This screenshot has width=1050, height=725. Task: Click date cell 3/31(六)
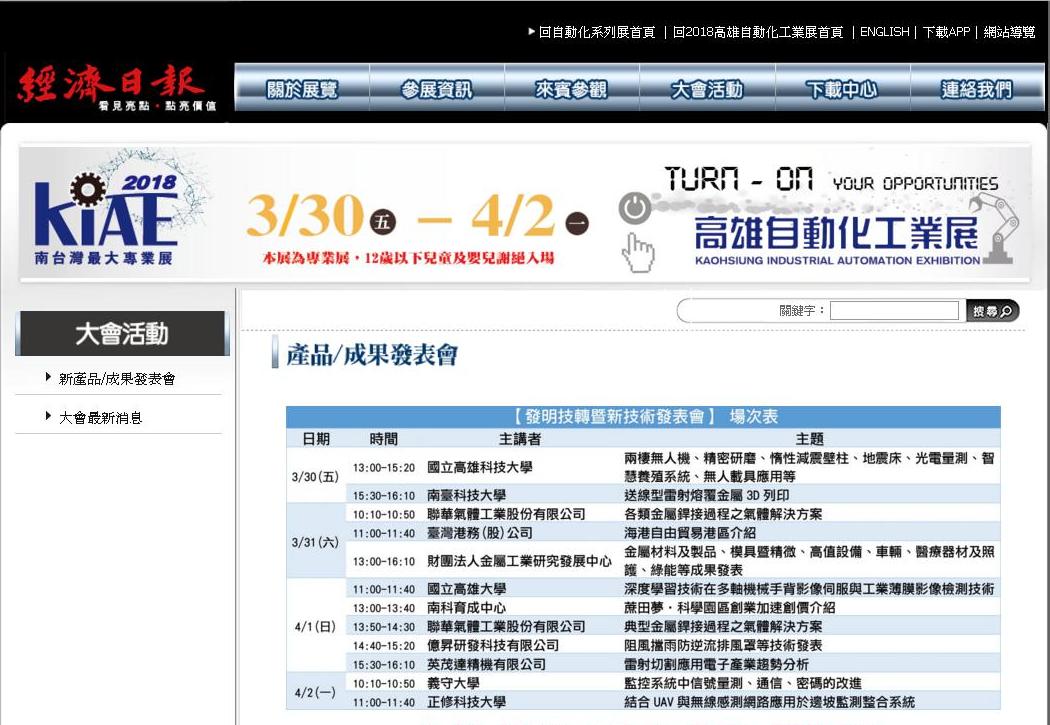click(x=315, y=542)
